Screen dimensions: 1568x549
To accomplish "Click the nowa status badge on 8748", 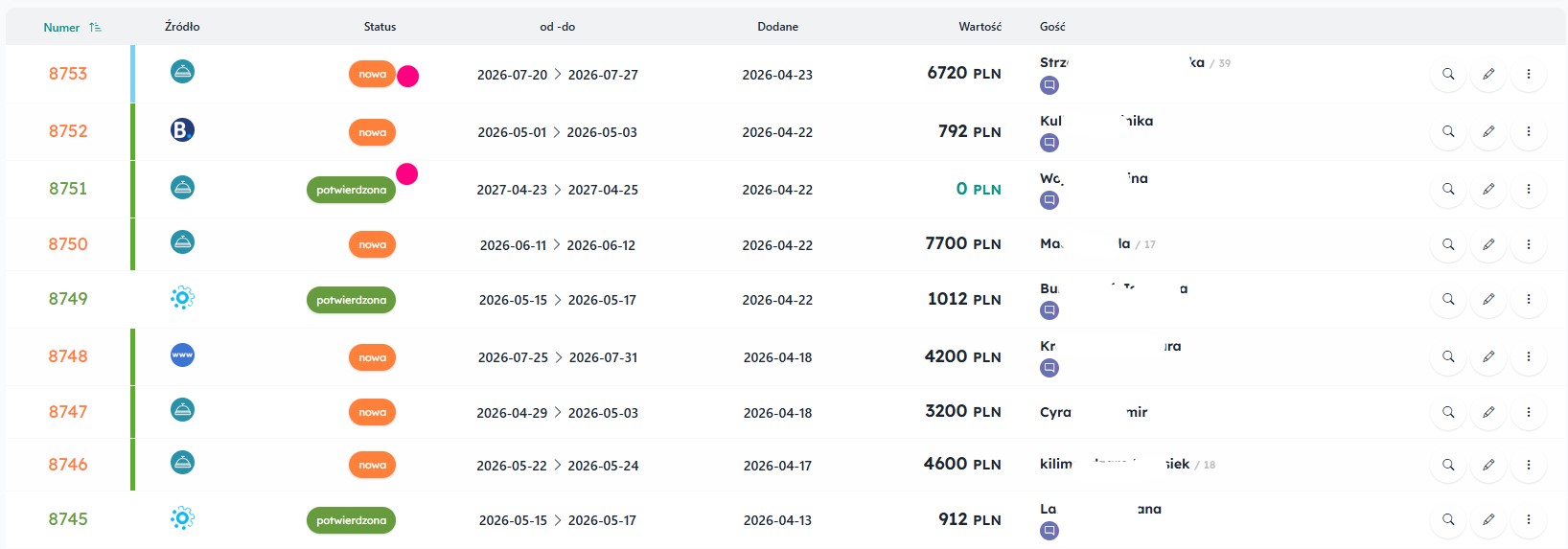I will pyautogui.click(x=372, y=357).
